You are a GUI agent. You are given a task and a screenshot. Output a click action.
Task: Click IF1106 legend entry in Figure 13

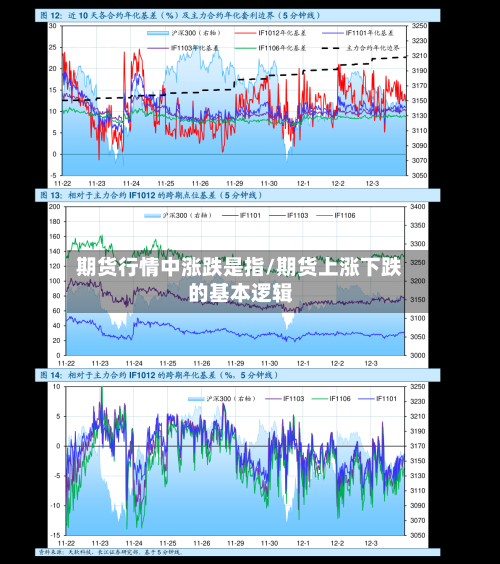[336, 215]
